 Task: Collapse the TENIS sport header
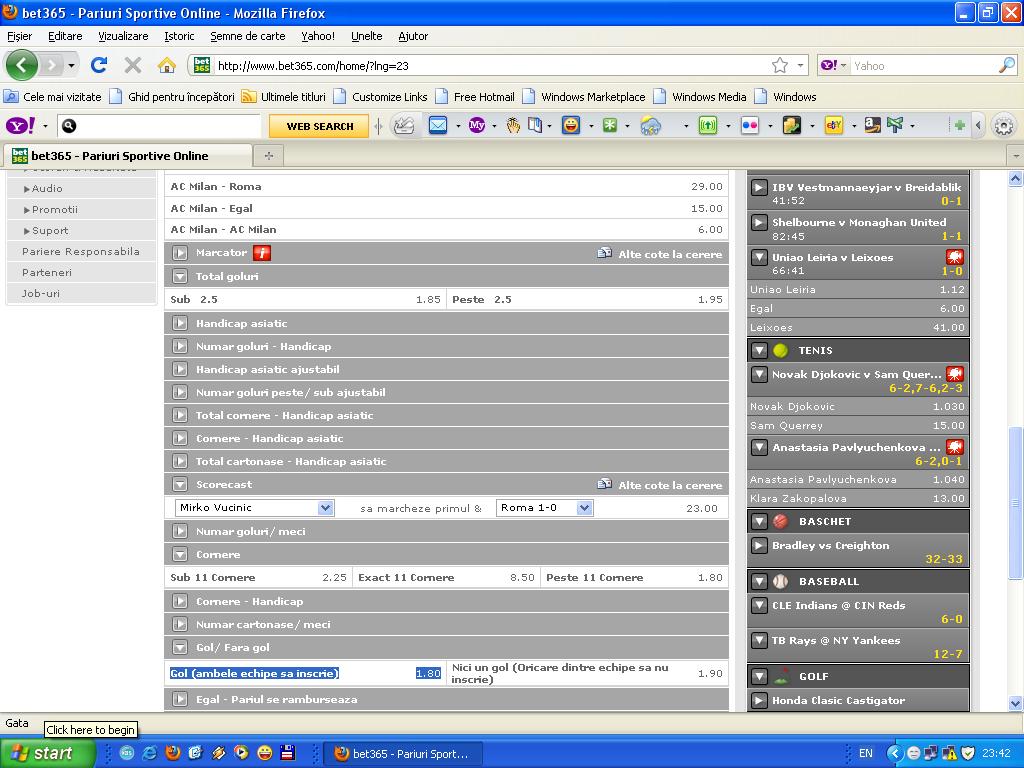759,350
